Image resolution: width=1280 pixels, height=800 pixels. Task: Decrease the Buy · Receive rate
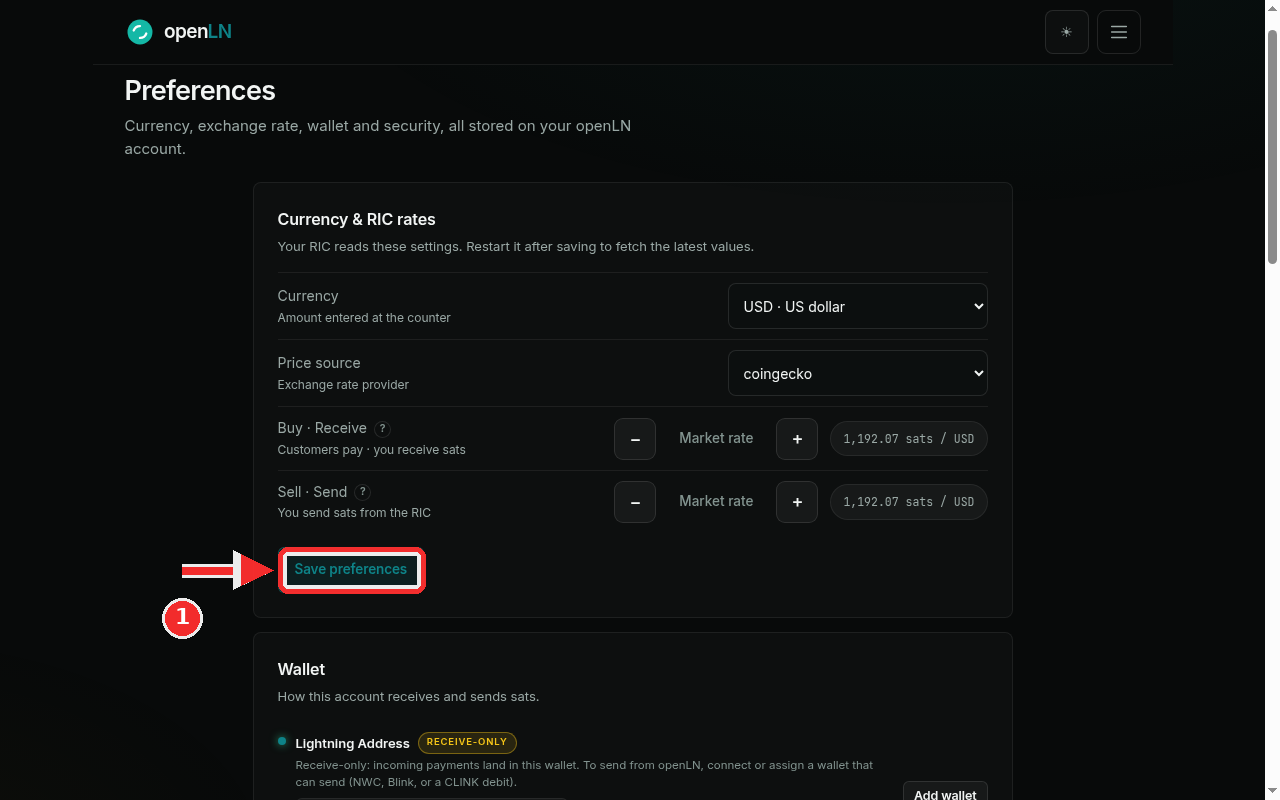pos(635,439)
